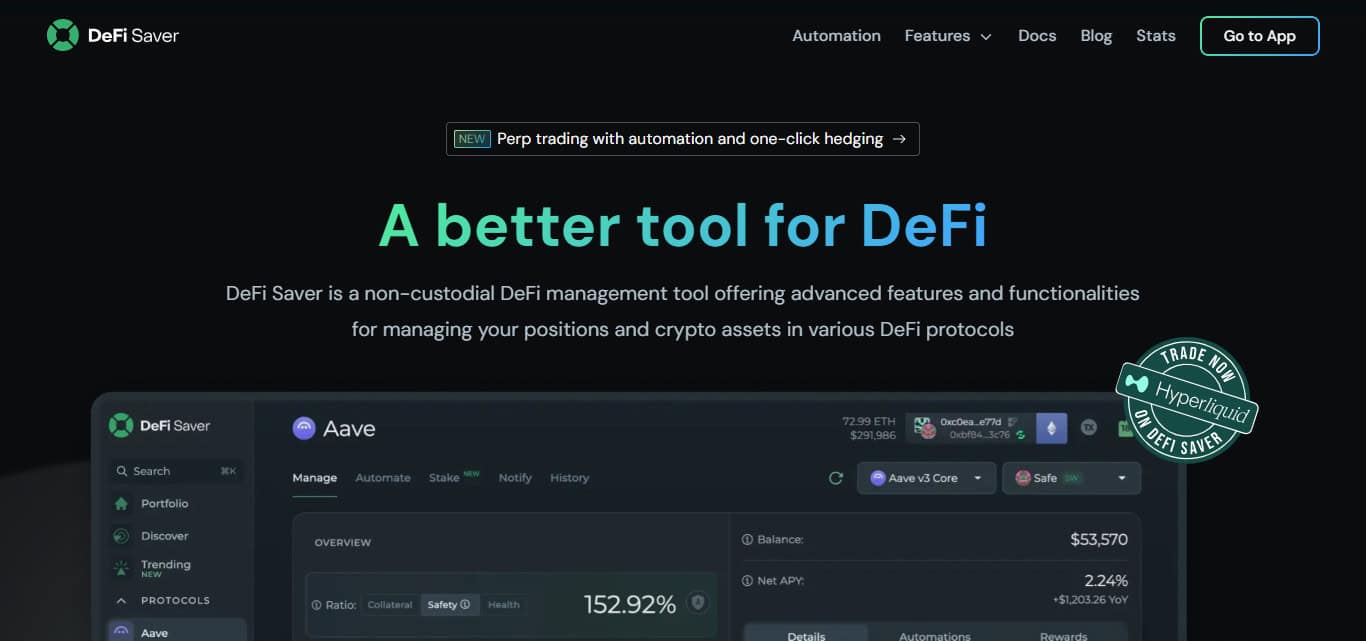
Task: Click the arrow icon in announcement banner
Action: 899,139
